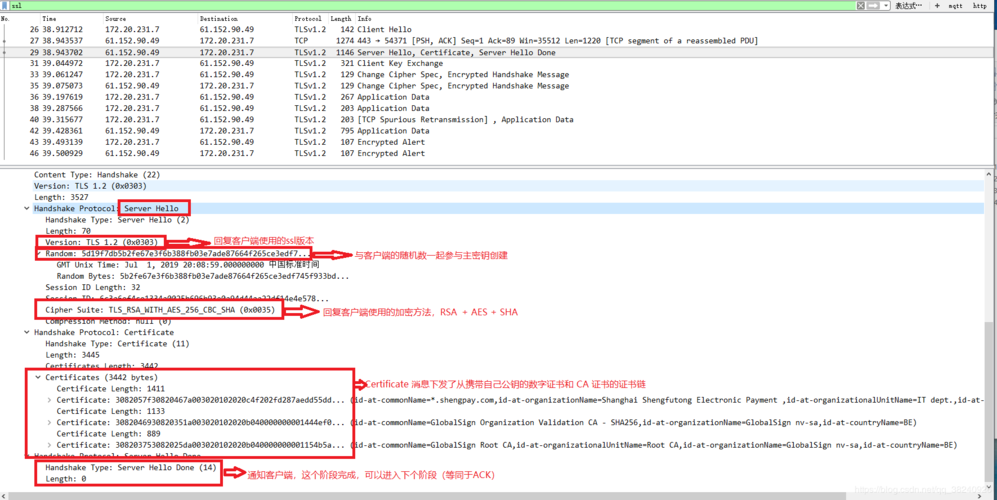Image resolution: width=997 pixels, height=500 pixels.
Task: Collapse the Certificates (3442 bytes) node
Action: (38, 377)
